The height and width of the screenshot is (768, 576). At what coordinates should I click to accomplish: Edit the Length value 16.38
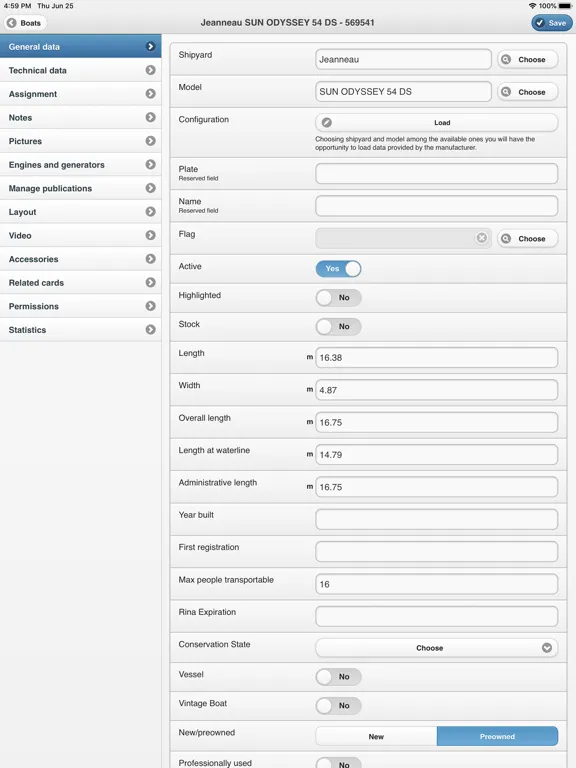(x=436, y=358)
